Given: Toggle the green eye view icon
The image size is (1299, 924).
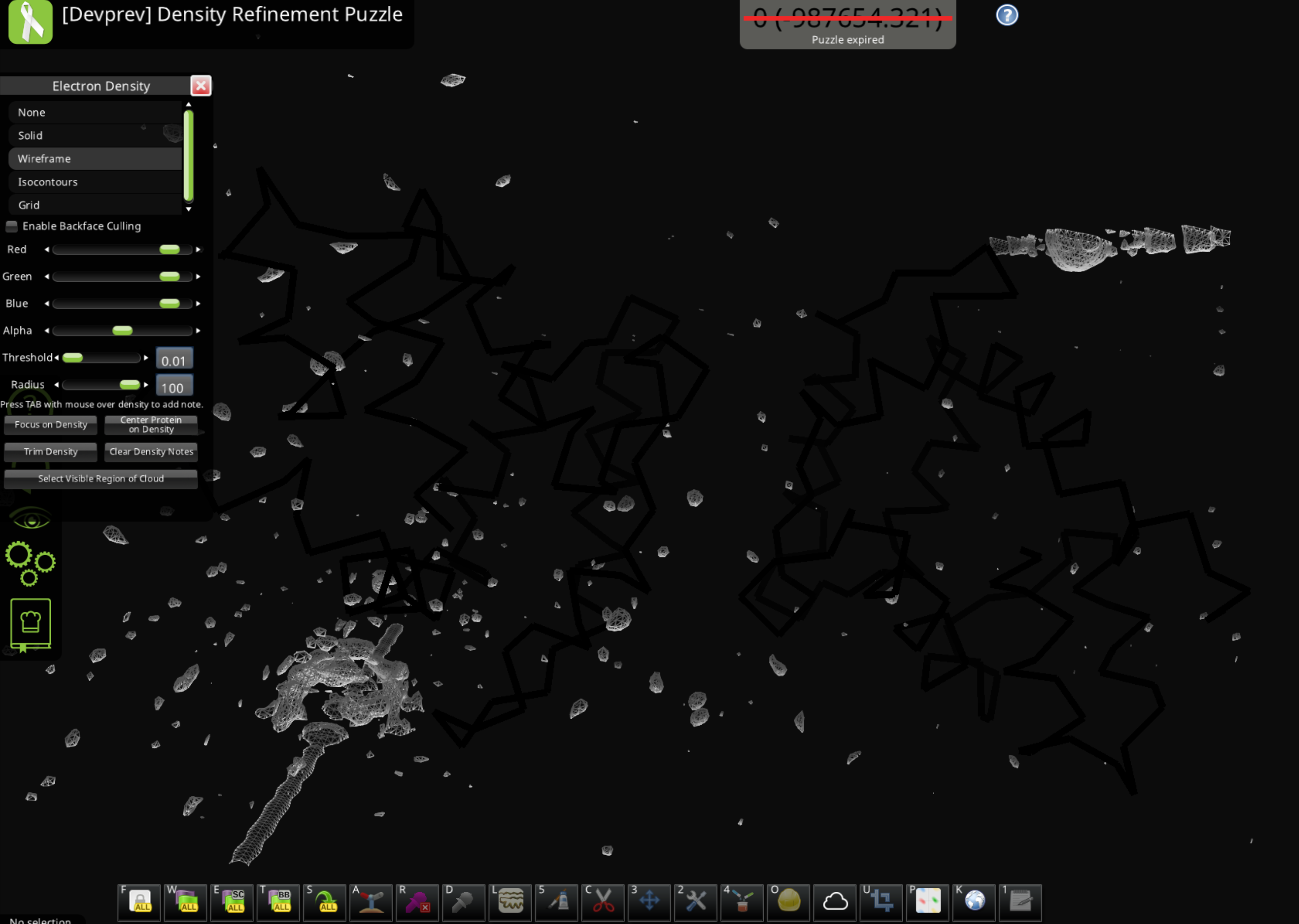Looking at the screenshot, I should click(x=31, y=519).
